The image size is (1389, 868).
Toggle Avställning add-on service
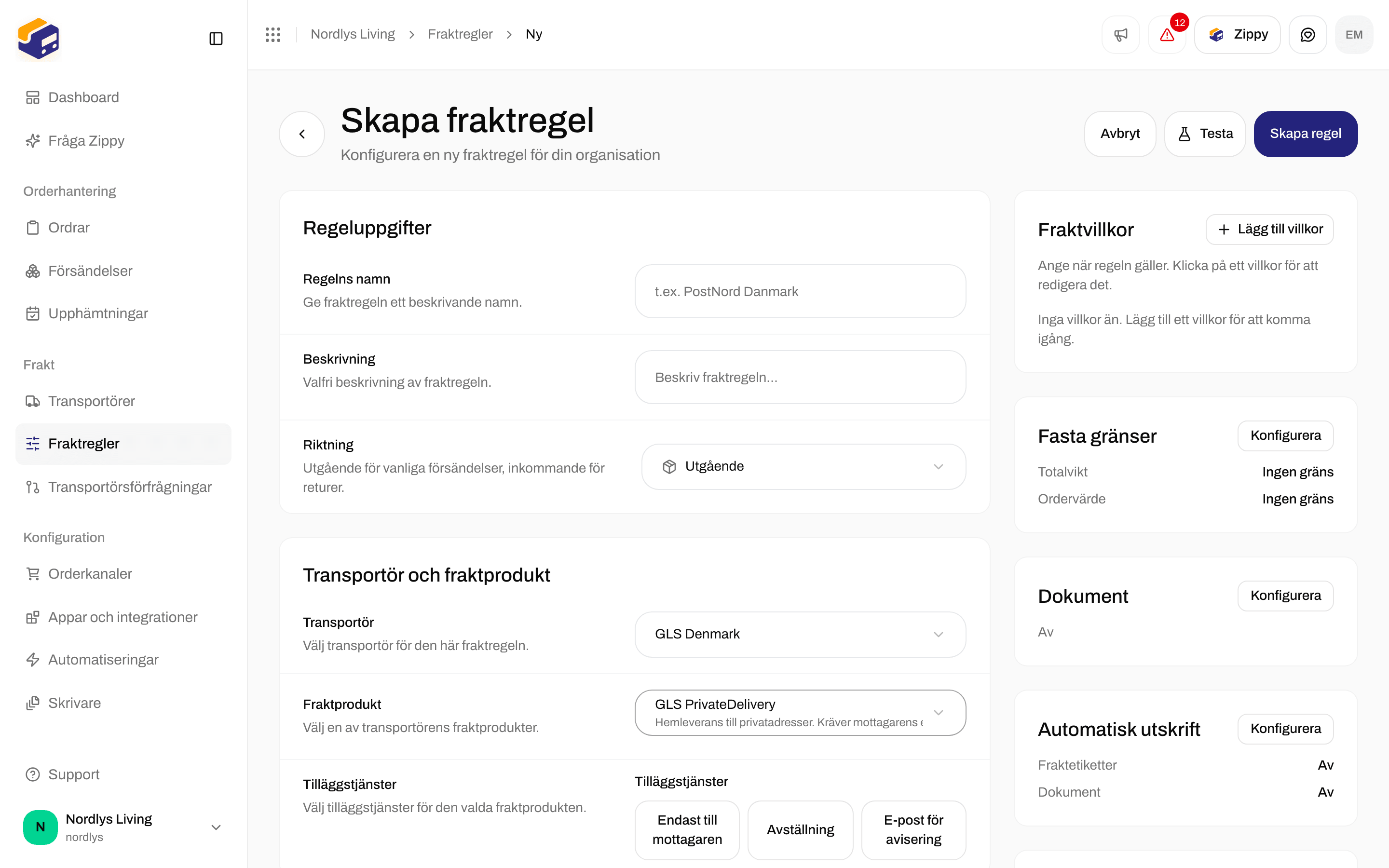pyautogui.click(x=800, y=829)
